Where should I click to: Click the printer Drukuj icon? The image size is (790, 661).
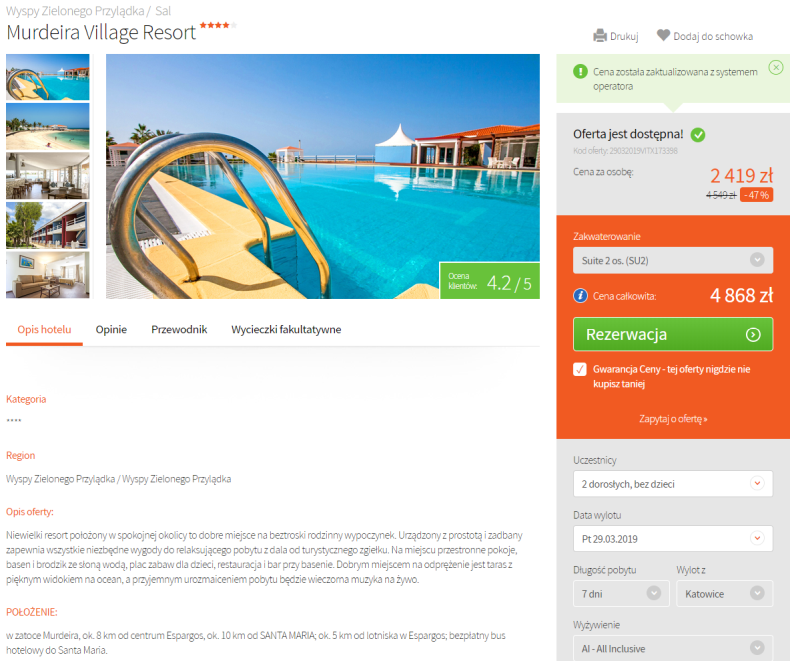click(600, 36)
